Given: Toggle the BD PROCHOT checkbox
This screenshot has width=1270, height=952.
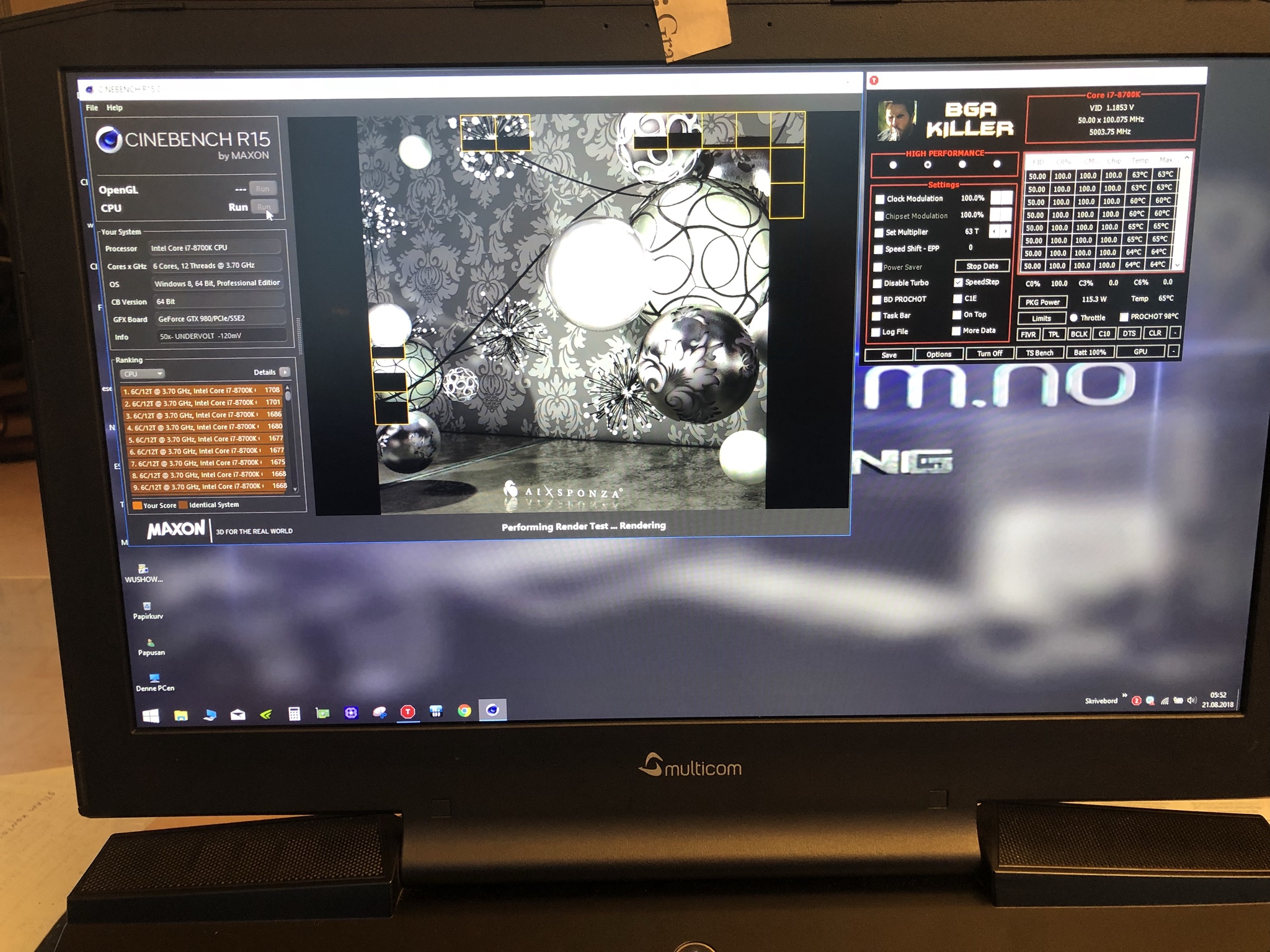Looking at the screenshot, I should pos(876,299).
